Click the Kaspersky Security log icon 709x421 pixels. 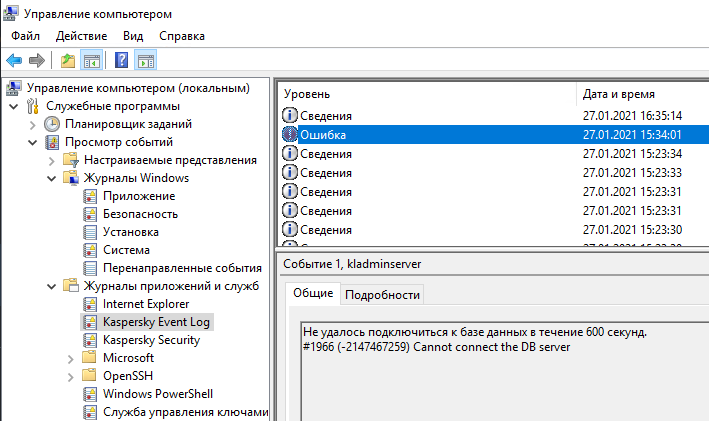click(x=90, y=340)
